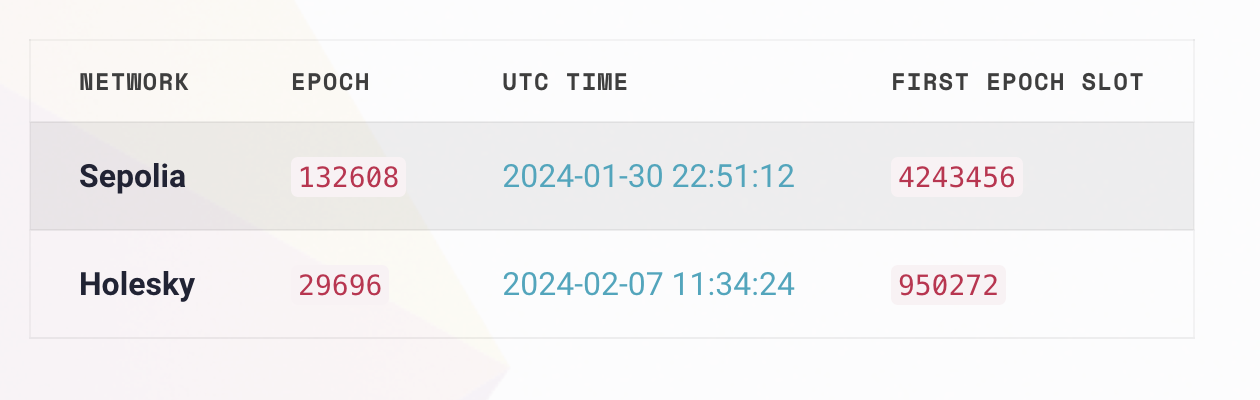Image resolution: width=1260 pixels, height=400 pixels.
Task: Click the word TIME in the header
Action: pos(597,82)
